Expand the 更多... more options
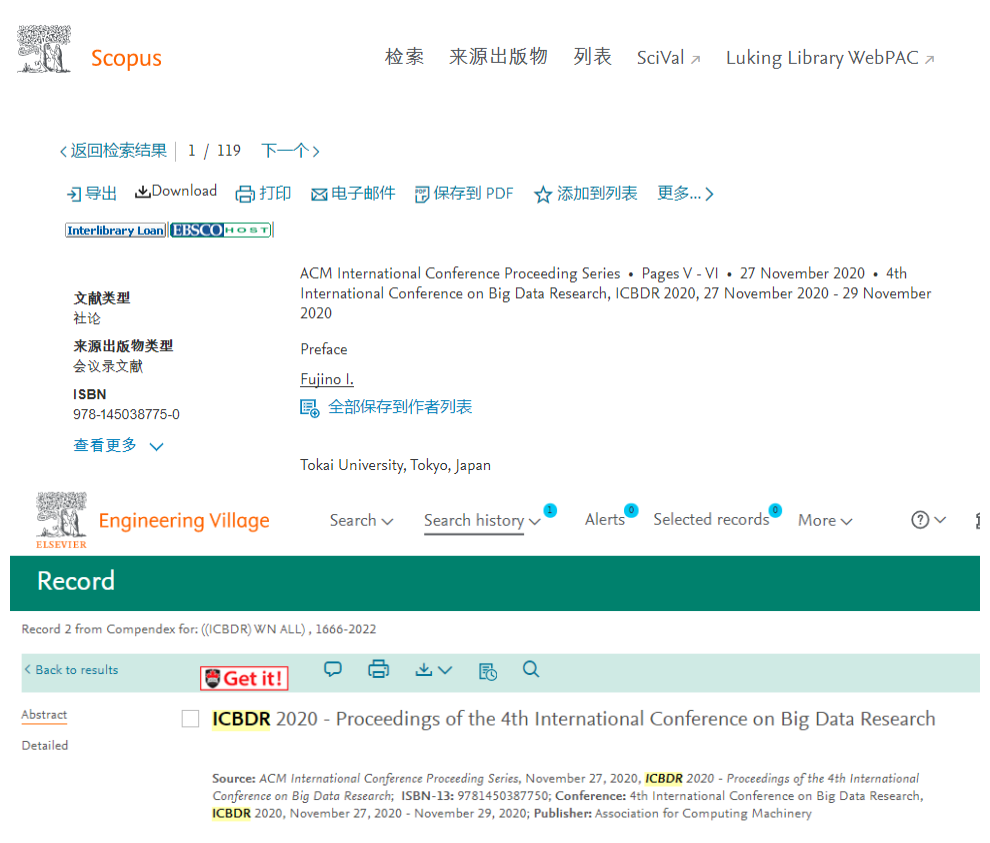The image size is (990, 843). tap(685, 194)
